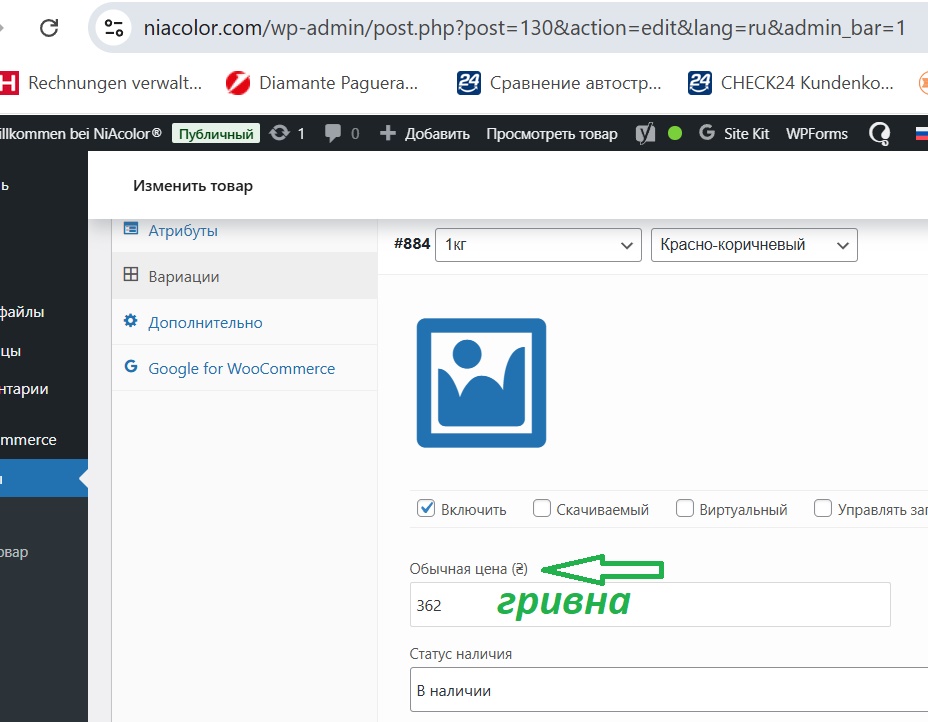Click Добавить in the admin bar
Screen dimensions: 928x722
point(425,133)
